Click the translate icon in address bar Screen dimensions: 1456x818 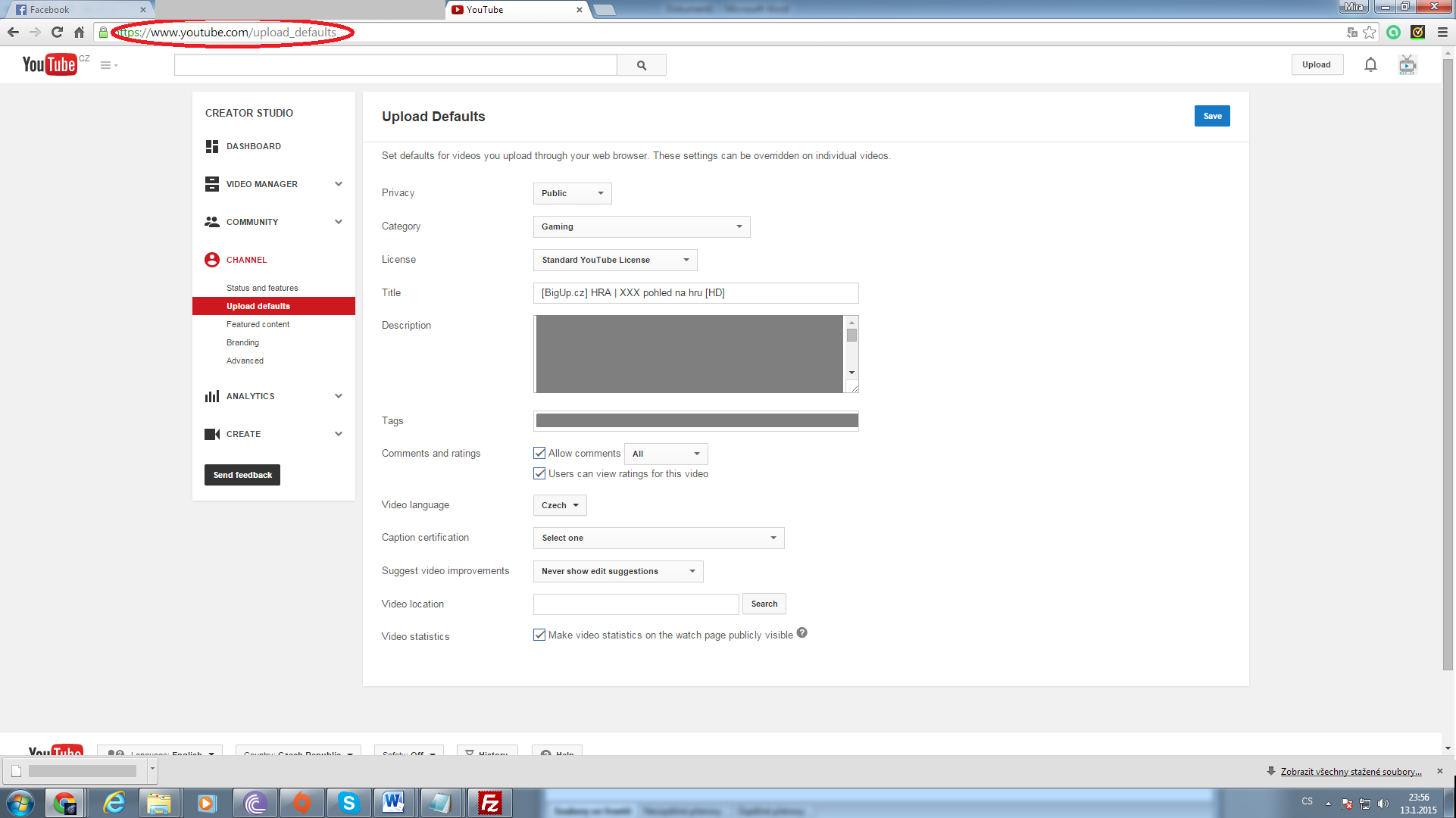click(x=1352, y=32)
